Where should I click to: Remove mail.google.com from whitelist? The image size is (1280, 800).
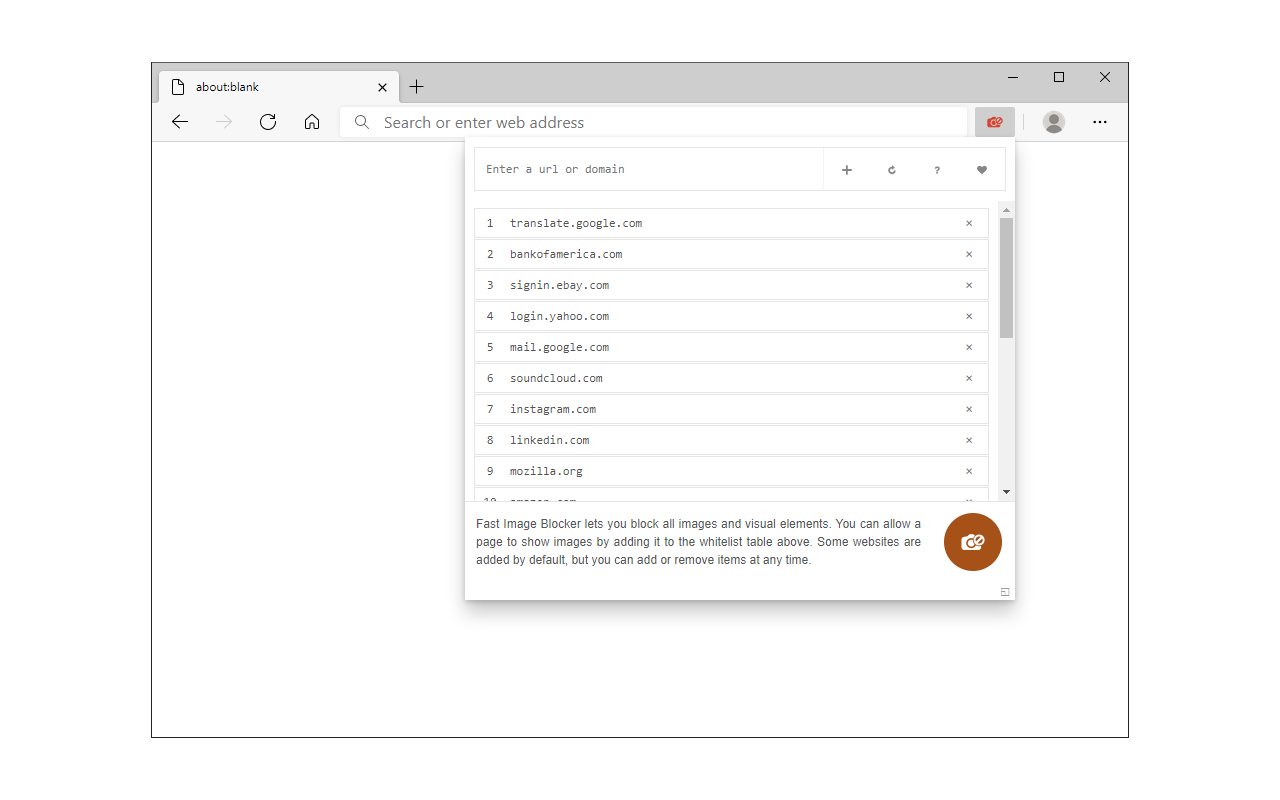[x=969, y=347]
